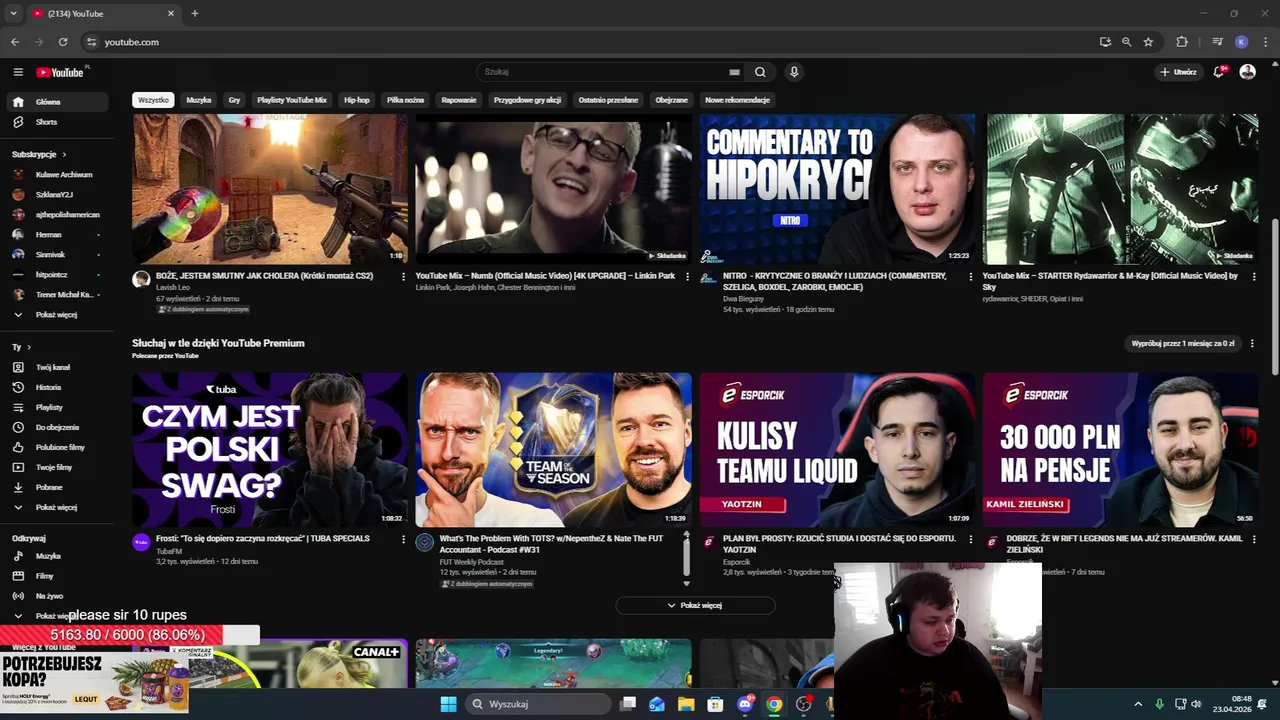Open Playlisty in the sidebar
Viewport: 1280px width, 720px height.
pyautogui.click(x=56, y=407)
